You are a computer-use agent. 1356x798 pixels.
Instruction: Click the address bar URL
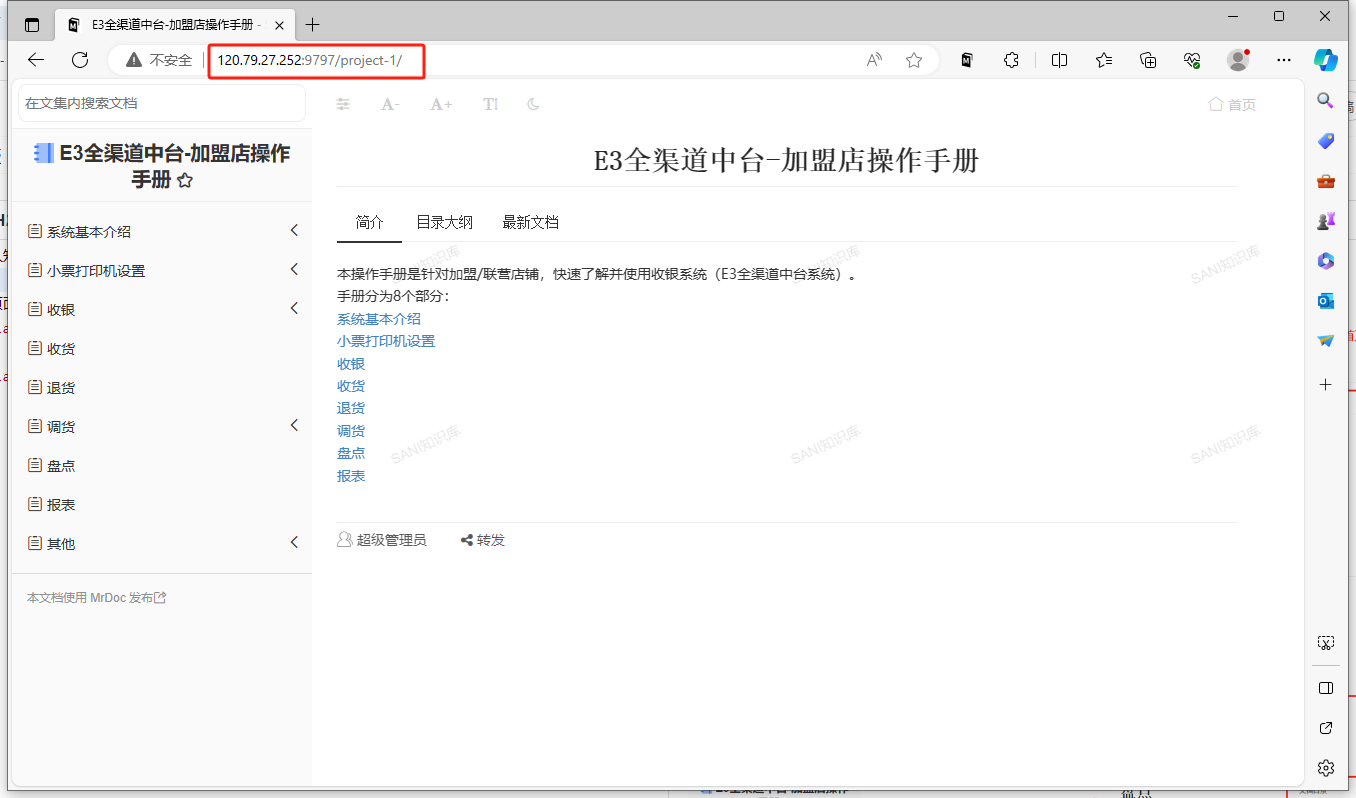[x=310, y=60]
